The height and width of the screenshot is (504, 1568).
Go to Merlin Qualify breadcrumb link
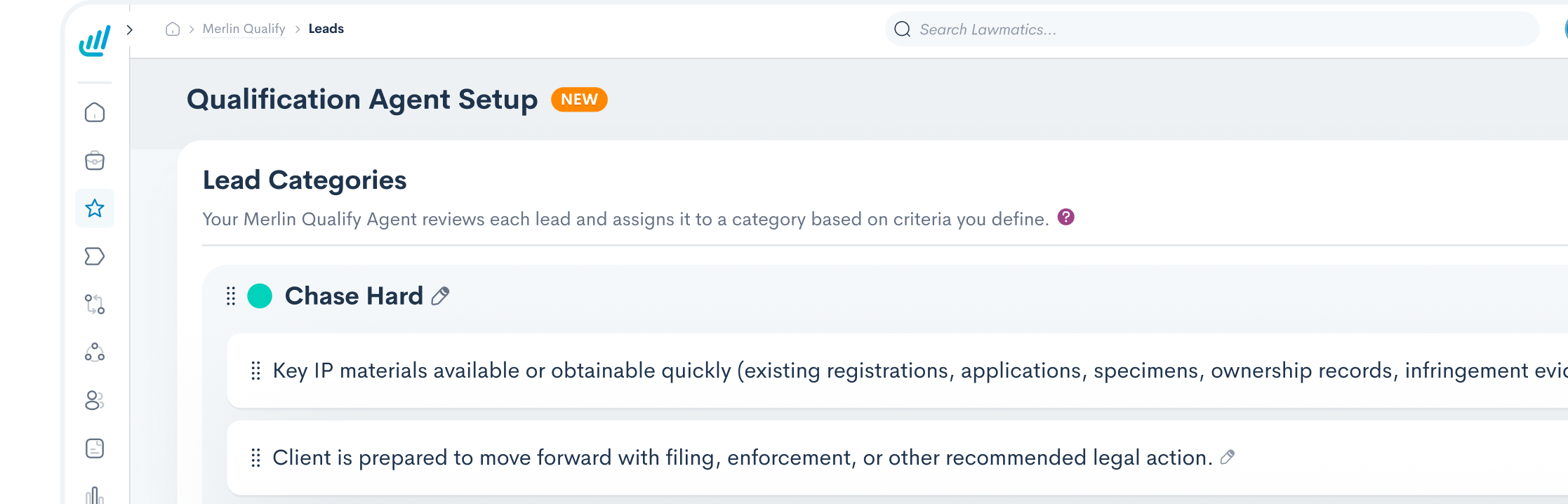click(244, 29)
